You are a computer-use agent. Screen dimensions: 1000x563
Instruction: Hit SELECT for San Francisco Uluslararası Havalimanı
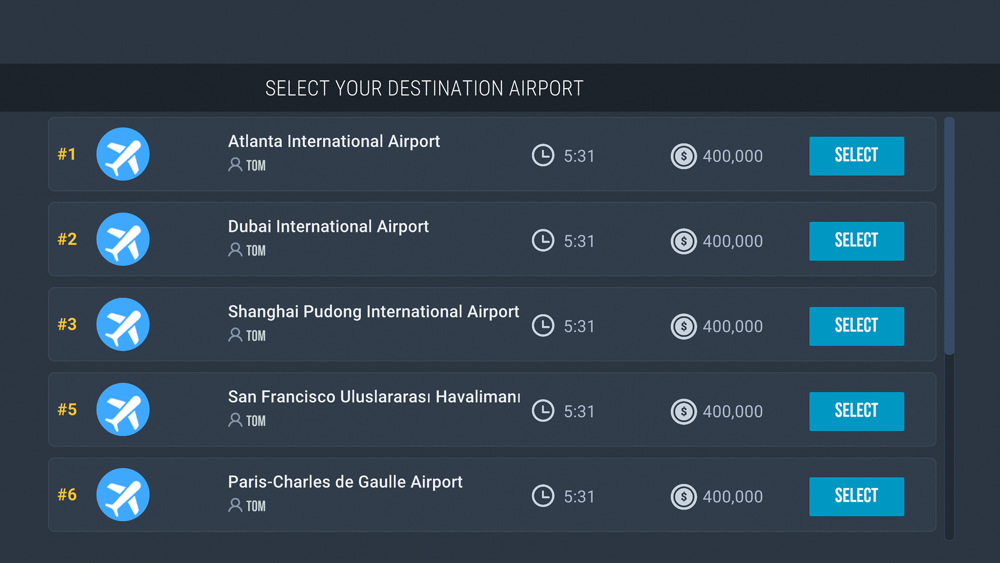click(x=856, y=411)
